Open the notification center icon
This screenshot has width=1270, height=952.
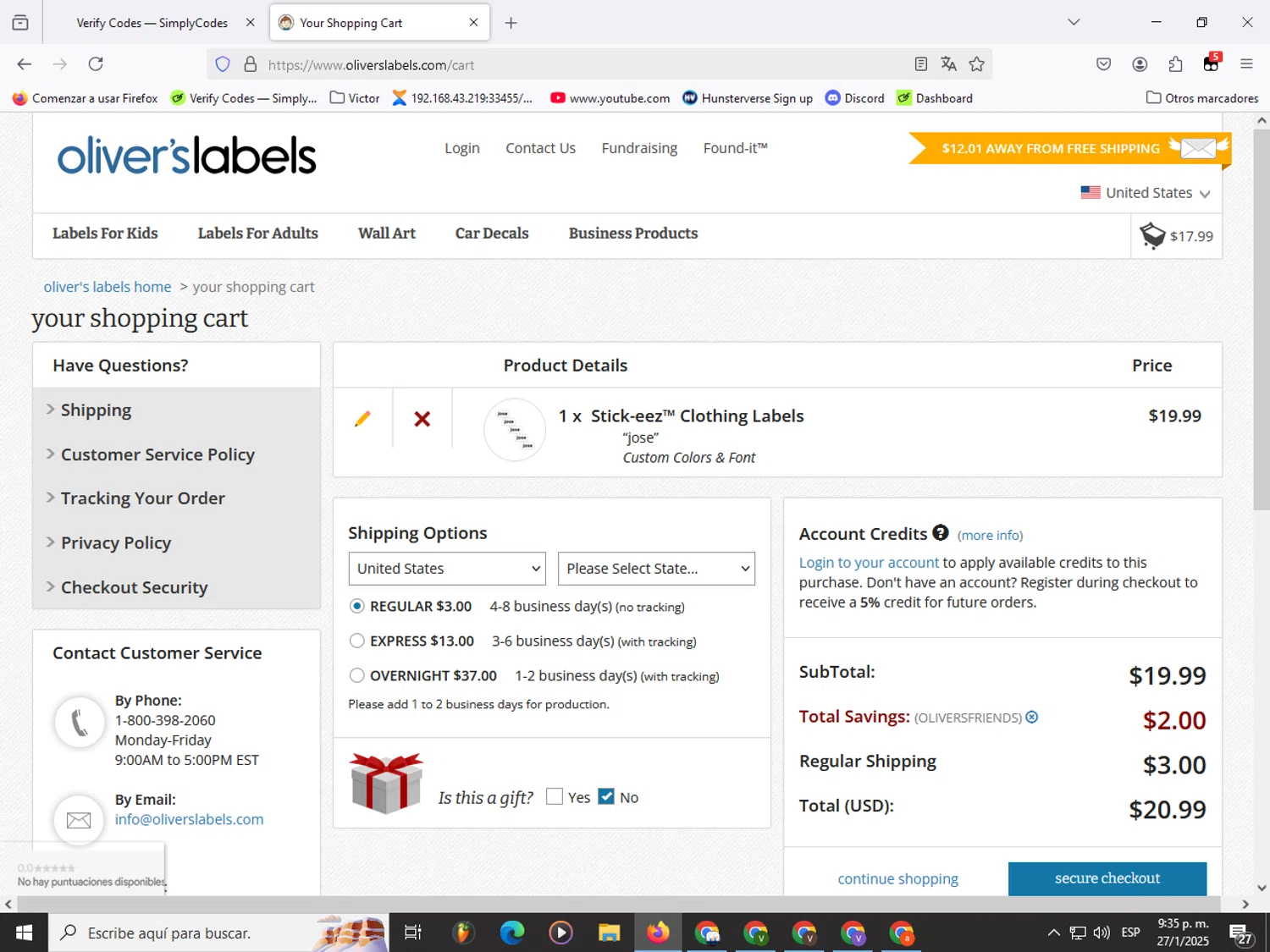pos(1241,933)
